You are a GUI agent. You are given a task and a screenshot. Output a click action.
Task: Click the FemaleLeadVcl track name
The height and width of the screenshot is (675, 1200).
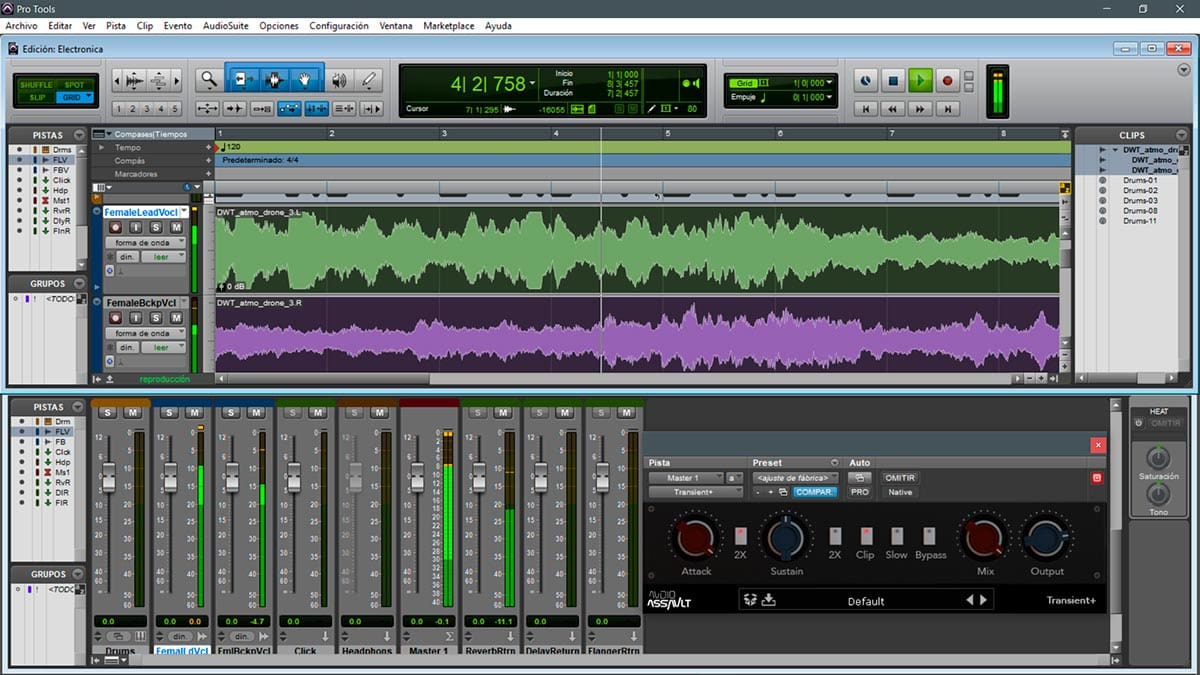pyautogui.click(x=142, y=212)
